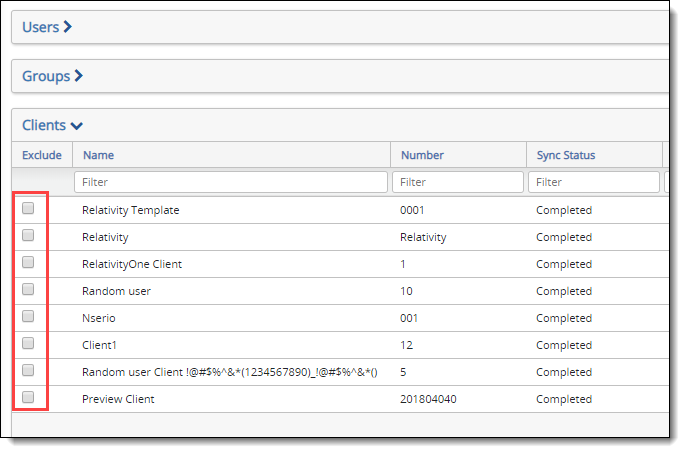685x453 pixels.
Task: Check Exclude for Relativity Template
Action: point(28,209)
